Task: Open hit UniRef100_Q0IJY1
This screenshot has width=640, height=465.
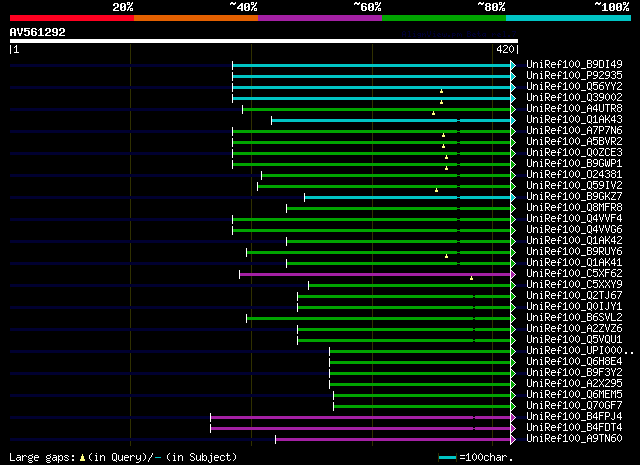Action: tap(574, 307)
